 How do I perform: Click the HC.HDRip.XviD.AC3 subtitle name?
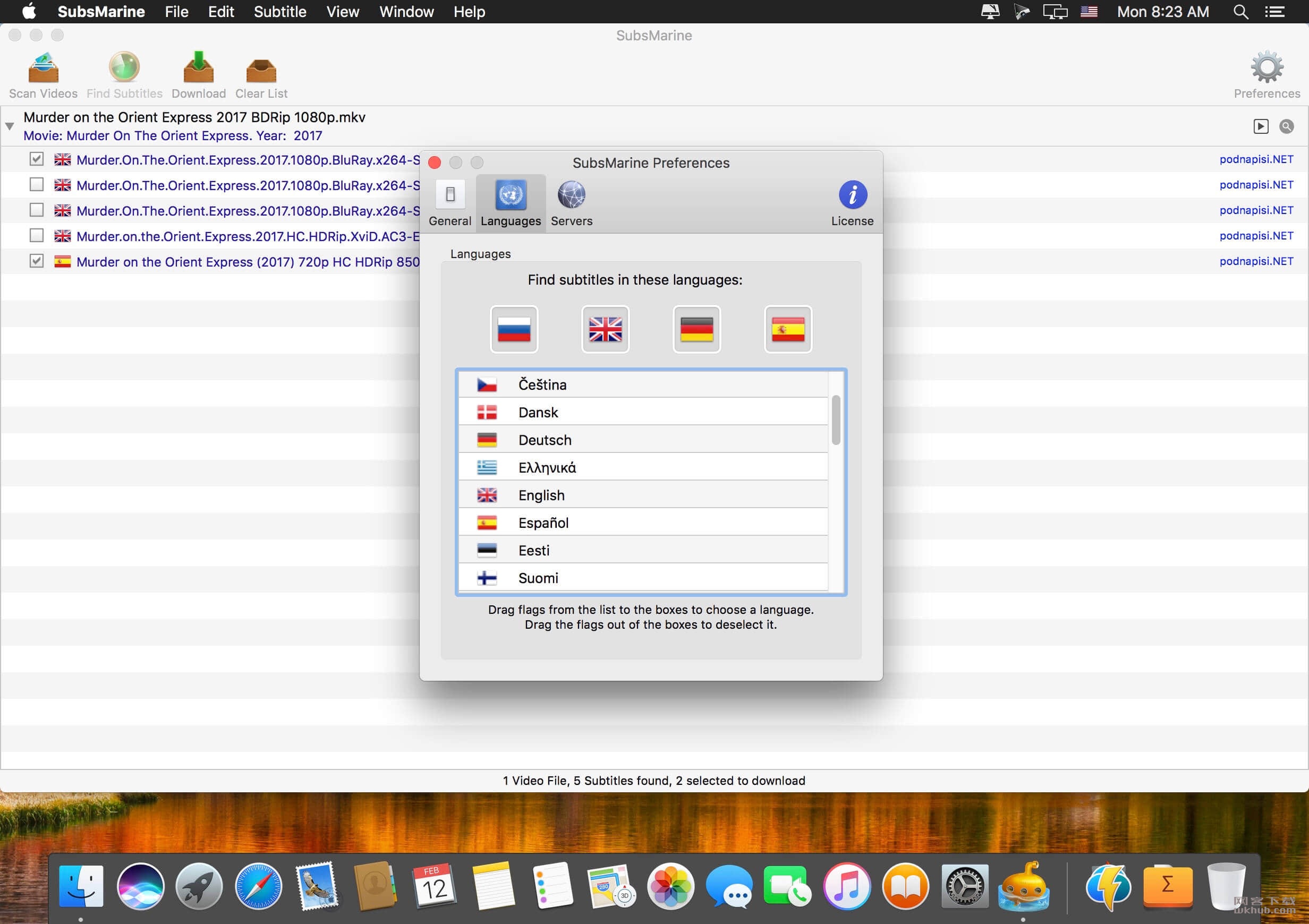(x=248, y=236)
